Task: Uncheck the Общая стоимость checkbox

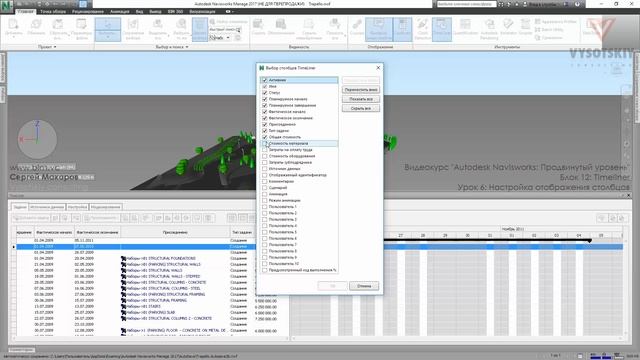Action: click(x=264, y=137)
